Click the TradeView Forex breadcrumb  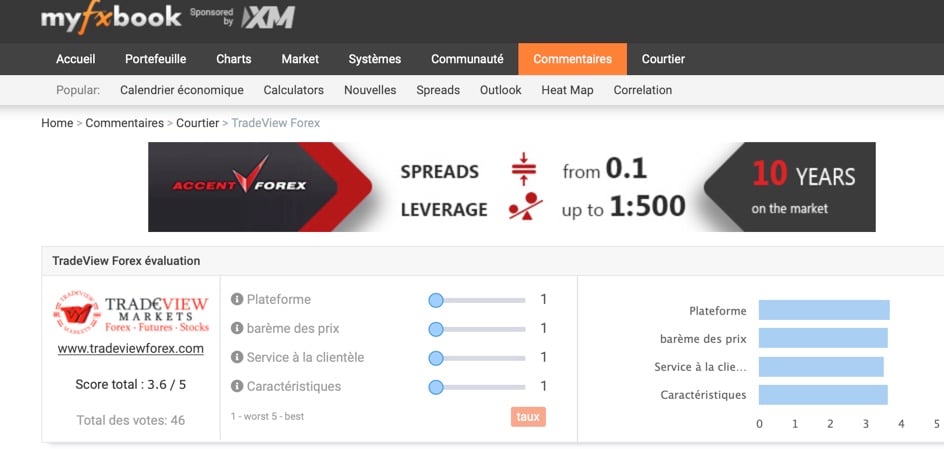click(276, 123)
